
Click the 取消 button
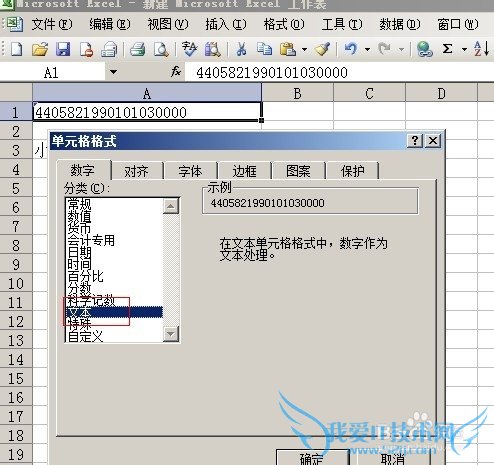pos(393,458)
